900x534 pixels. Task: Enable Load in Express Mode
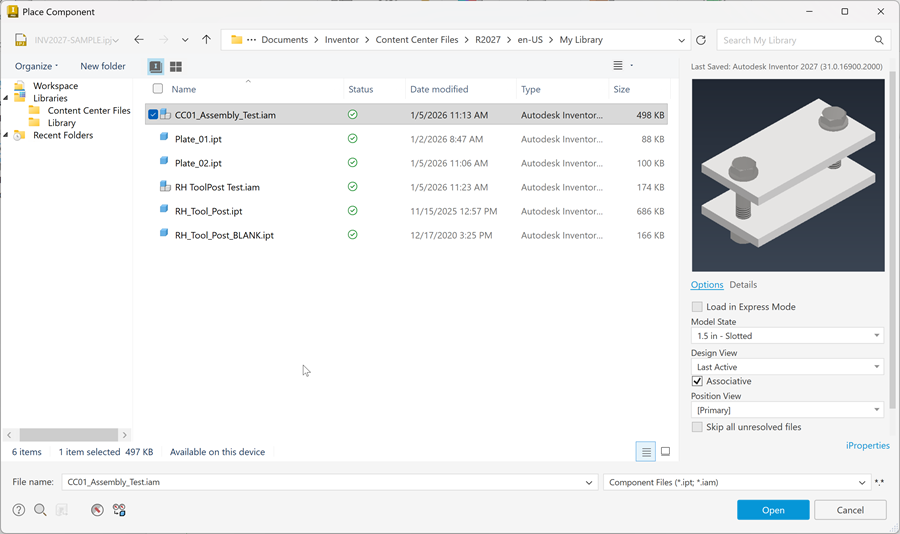(697, 307)
